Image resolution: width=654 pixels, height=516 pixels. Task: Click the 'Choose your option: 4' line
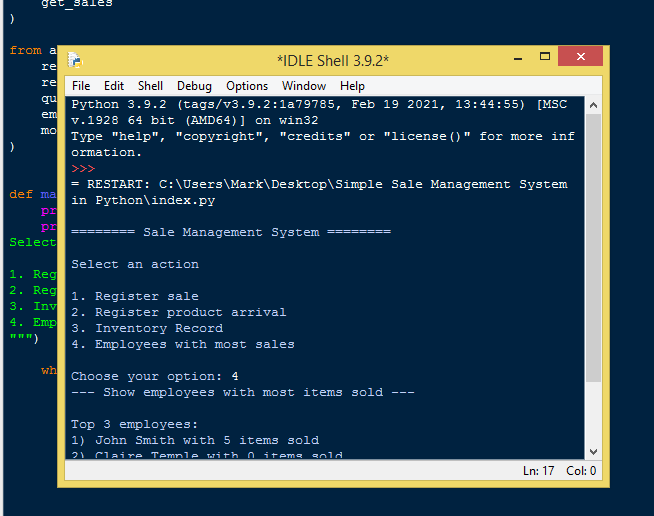point(155,376)
